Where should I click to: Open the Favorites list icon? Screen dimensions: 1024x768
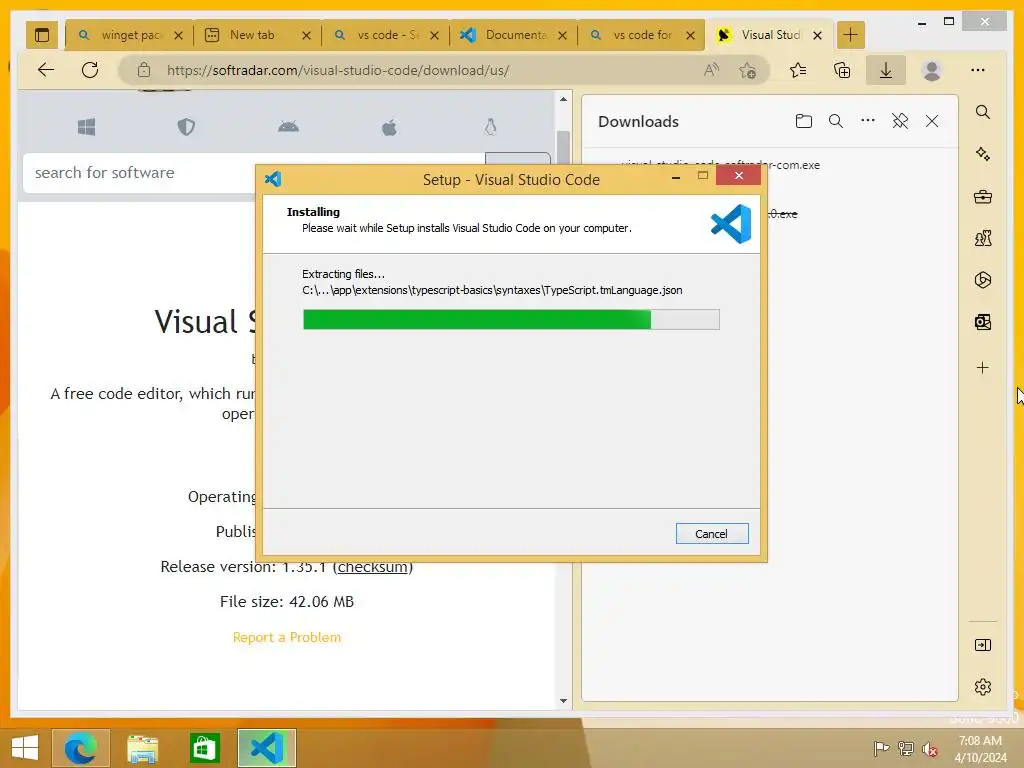[x=798, y=70]
